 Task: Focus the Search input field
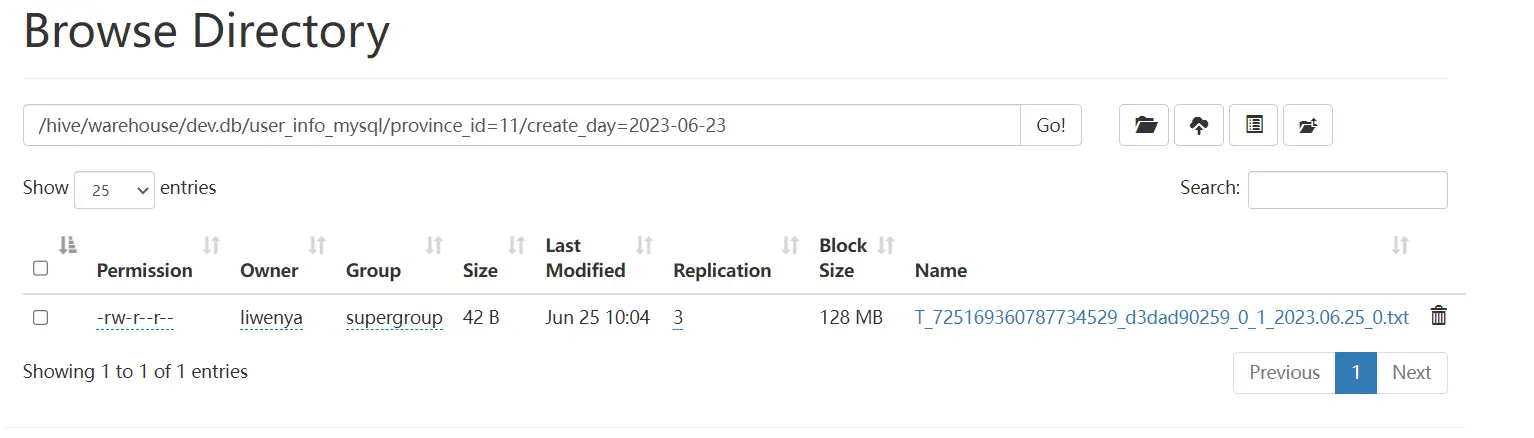click(1347, 190)
